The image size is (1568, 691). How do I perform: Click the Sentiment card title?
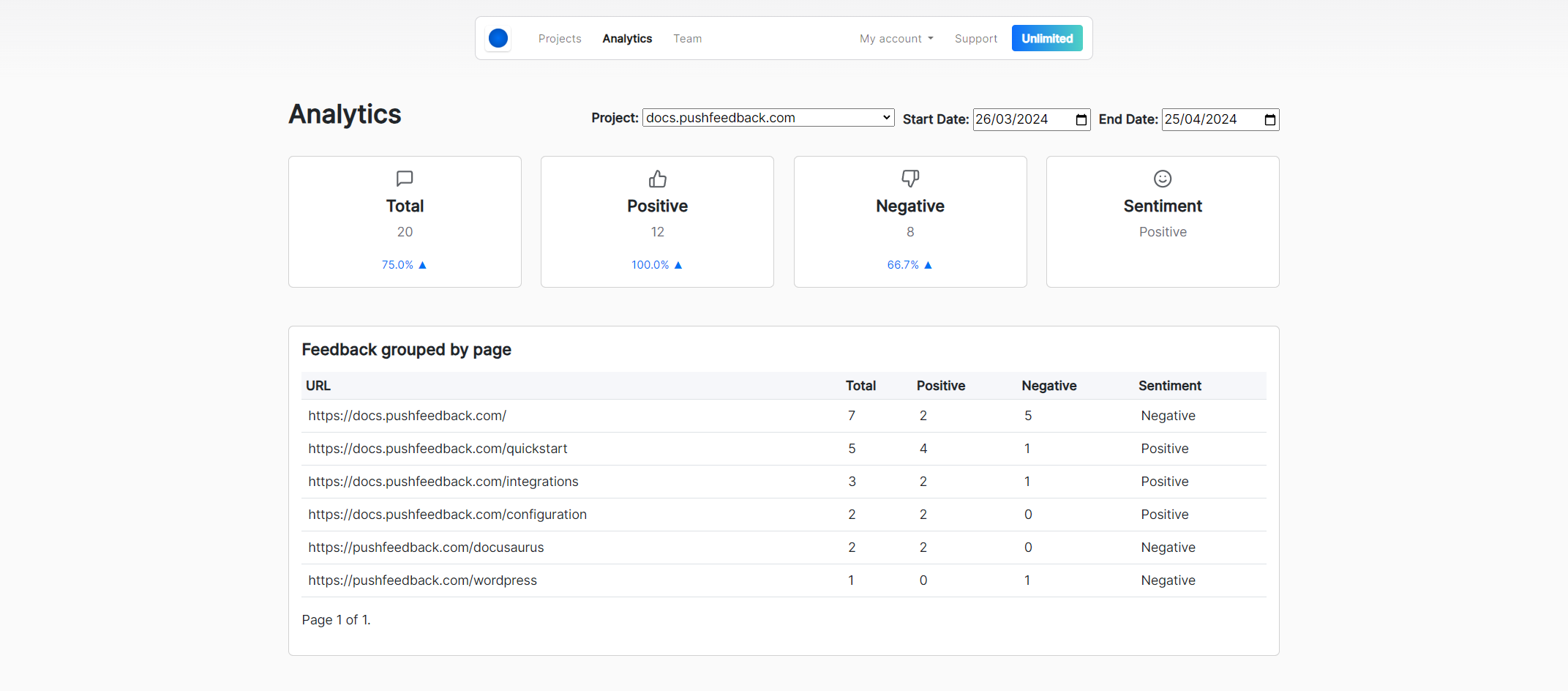point(1163,206)
